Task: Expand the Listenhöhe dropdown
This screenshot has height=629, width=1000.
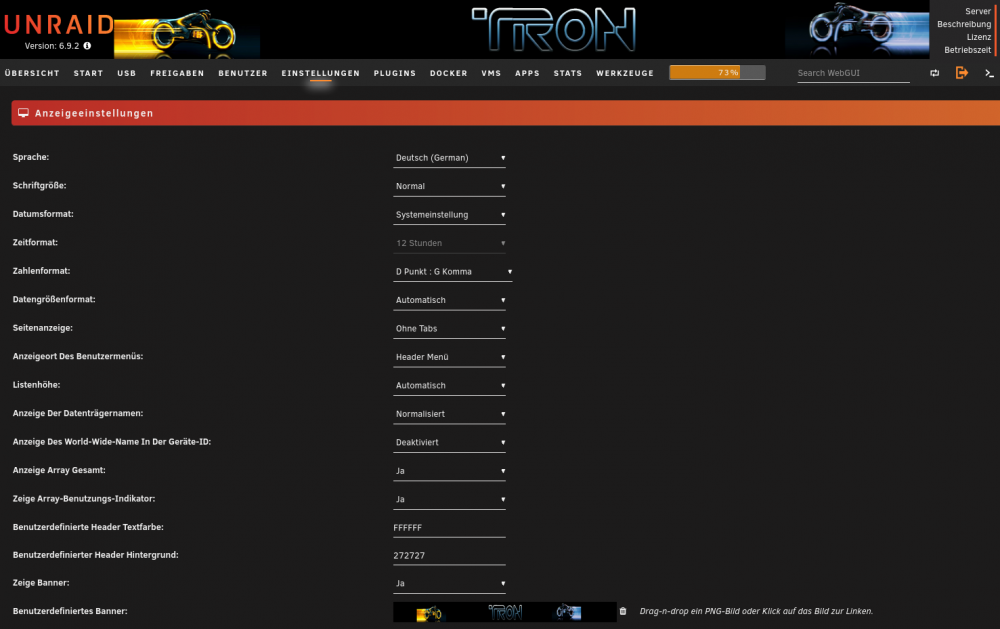Action: click(450, 386)
